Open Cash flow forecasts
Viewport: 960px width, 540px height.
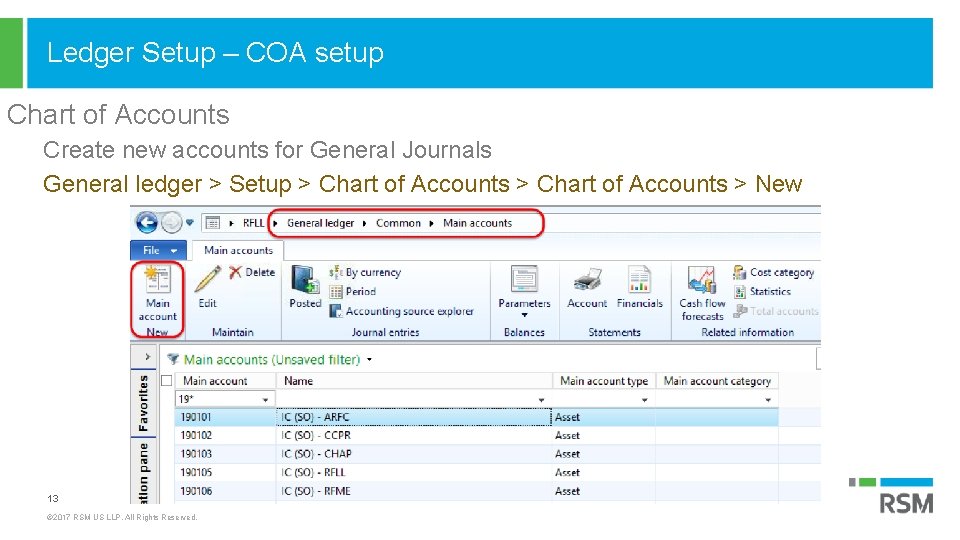(702, 289)
